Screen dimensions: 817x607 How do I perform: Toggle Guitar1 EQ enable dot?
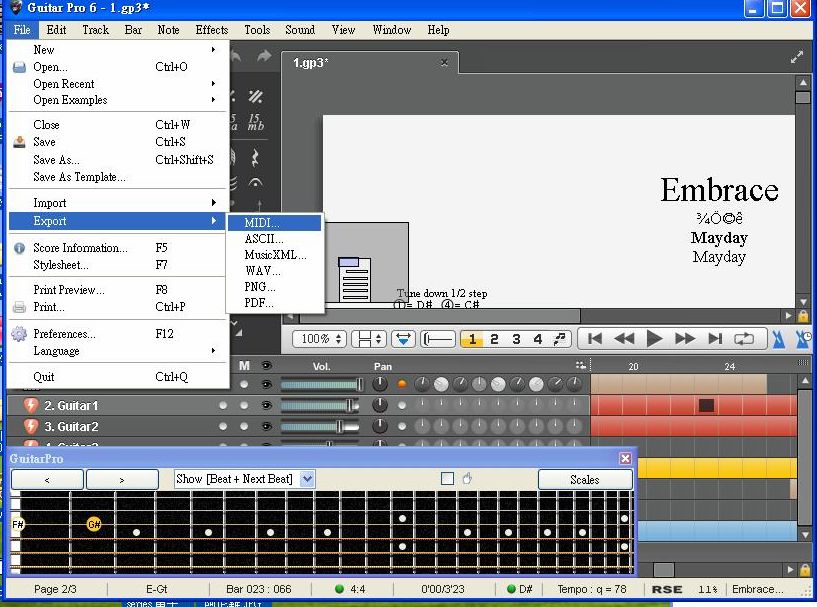click(402, 405)
